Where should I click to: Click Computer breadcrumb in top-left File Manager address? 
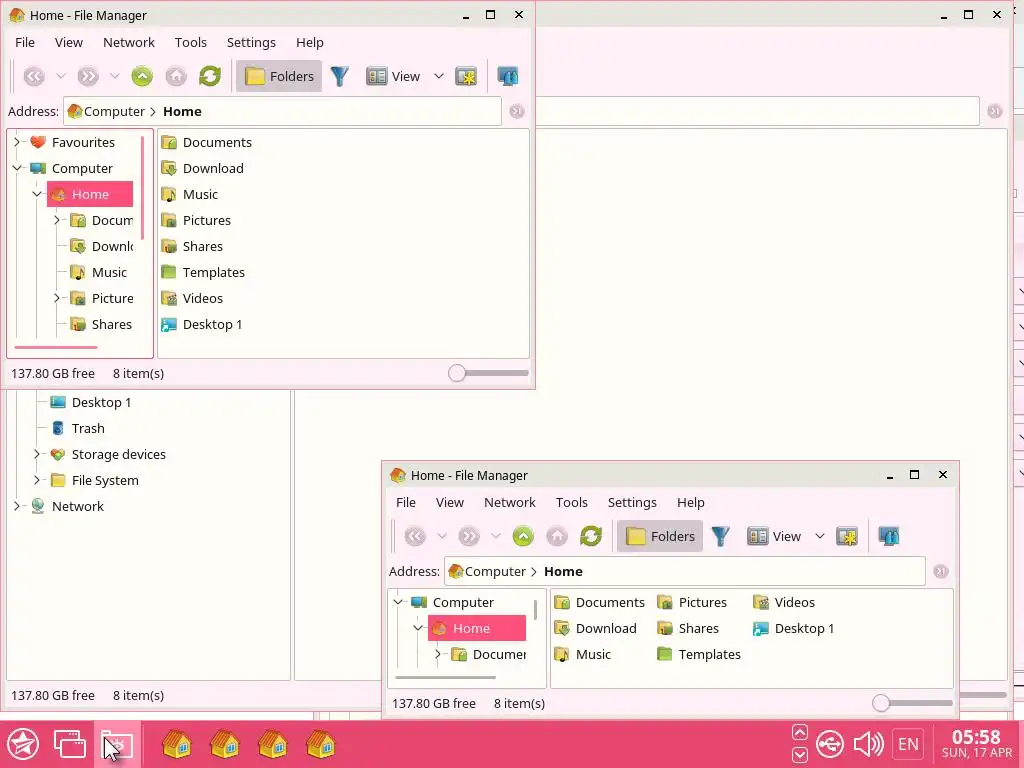coord(114,112)
